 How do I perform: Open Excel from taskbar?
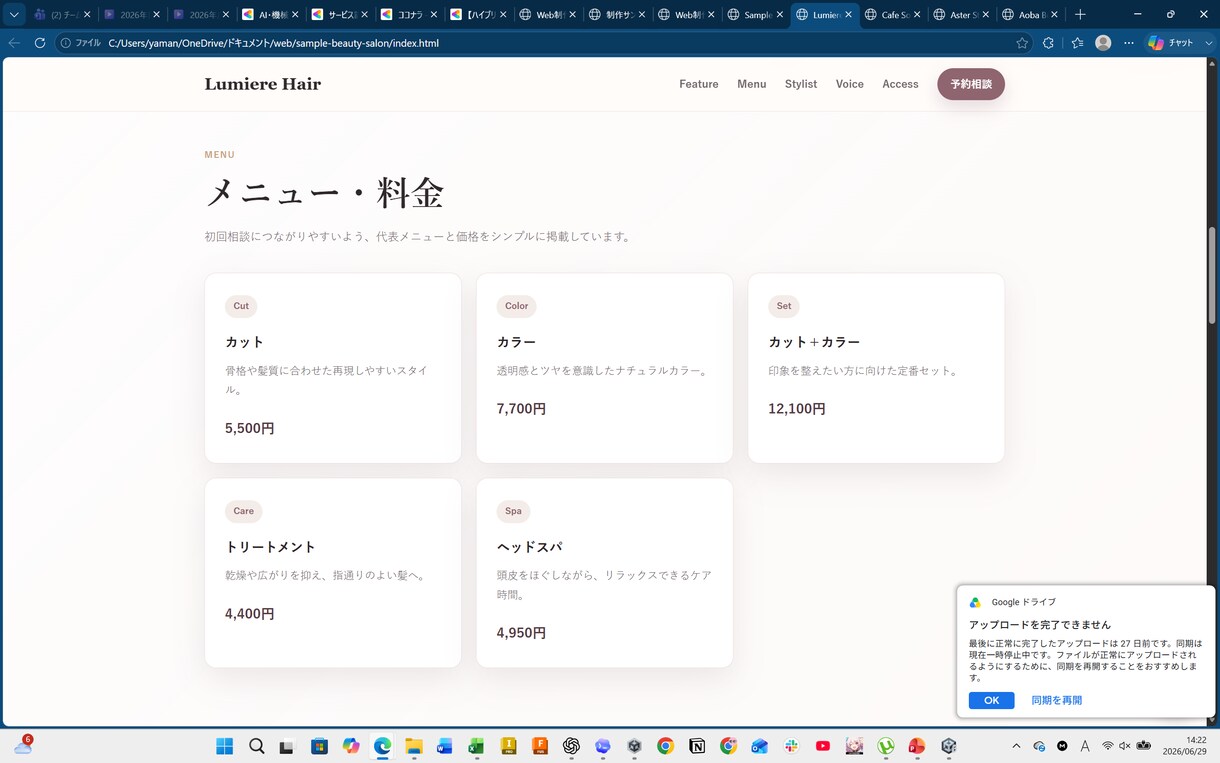476,746
